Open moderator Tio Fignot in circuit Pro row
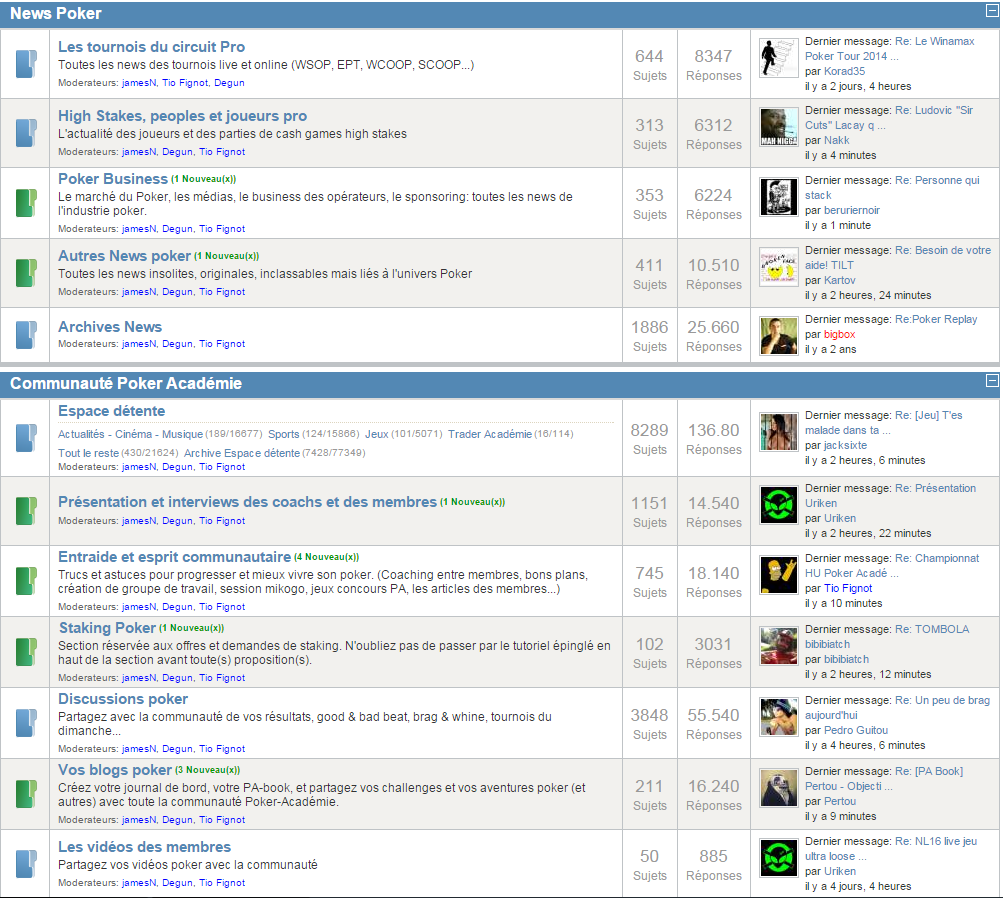1003x898 pixels. pyautogui.click(x=185, y=83)
